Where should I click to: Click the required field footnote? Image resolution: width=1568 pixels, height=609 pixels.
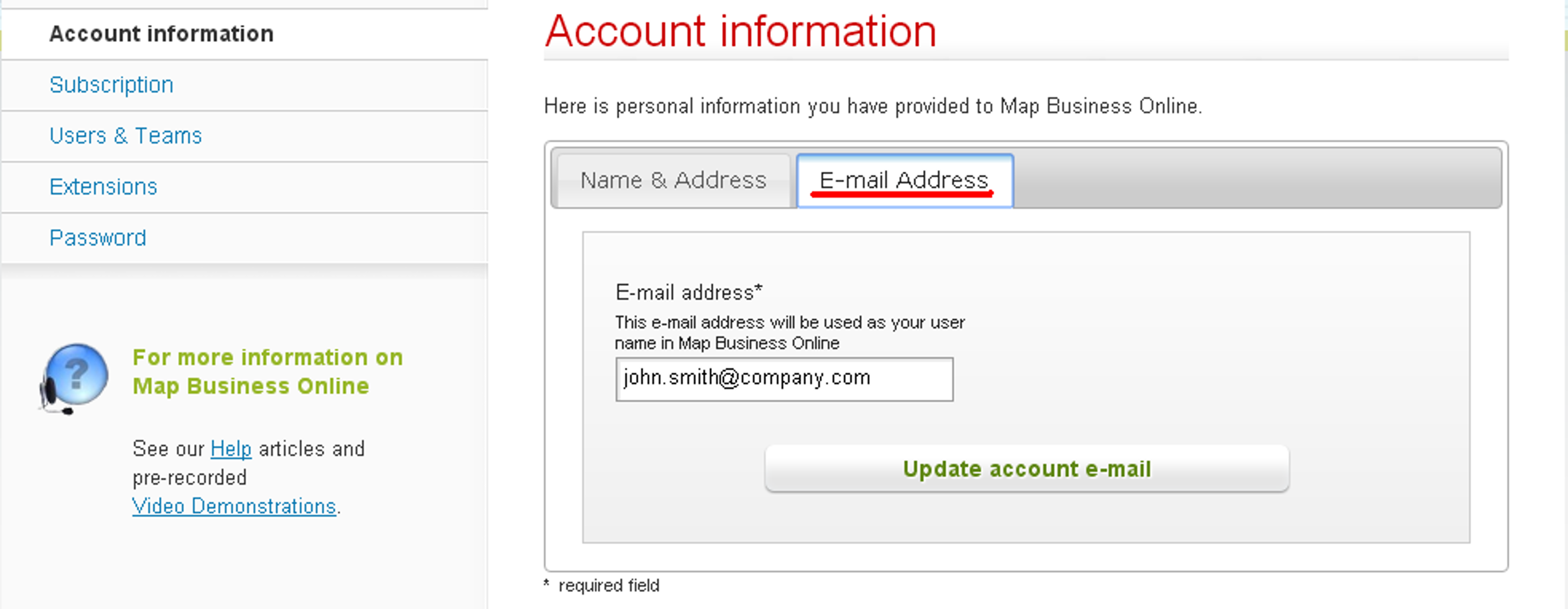tap(601, 586)
